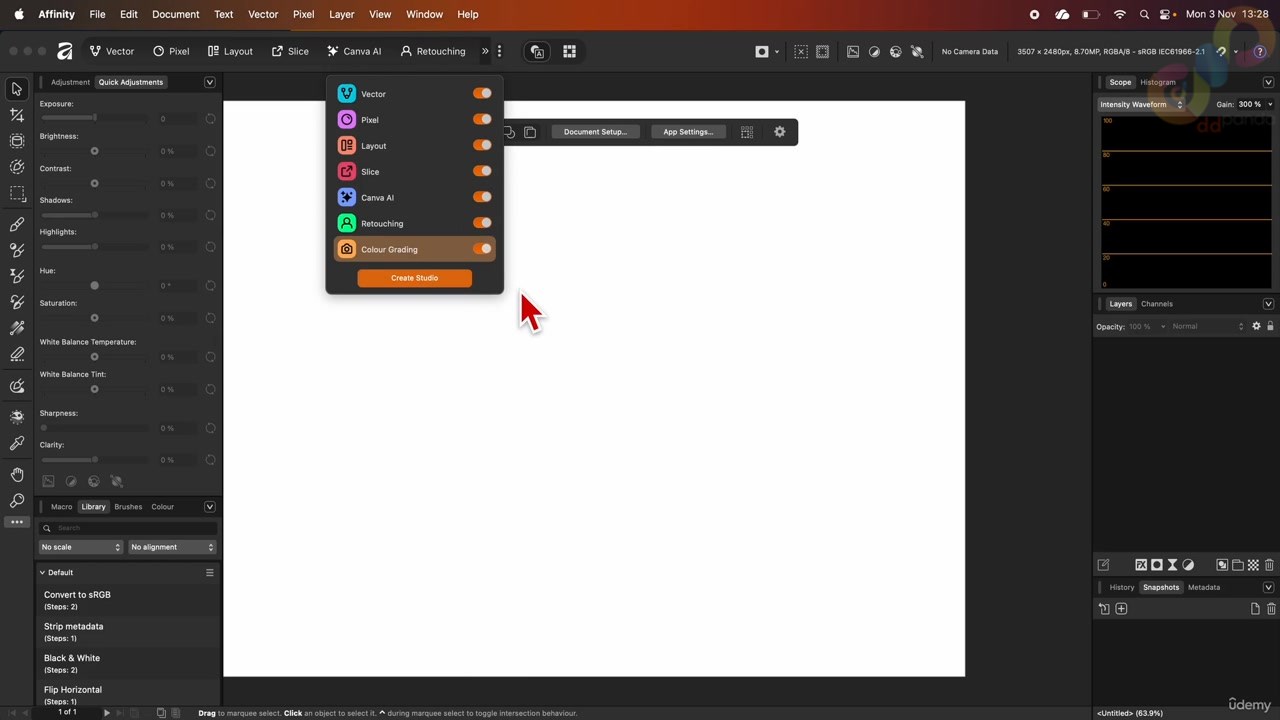Switch to the Channels tab
The width and height of the screenshot is (1280, 720).
(1157, 304)
